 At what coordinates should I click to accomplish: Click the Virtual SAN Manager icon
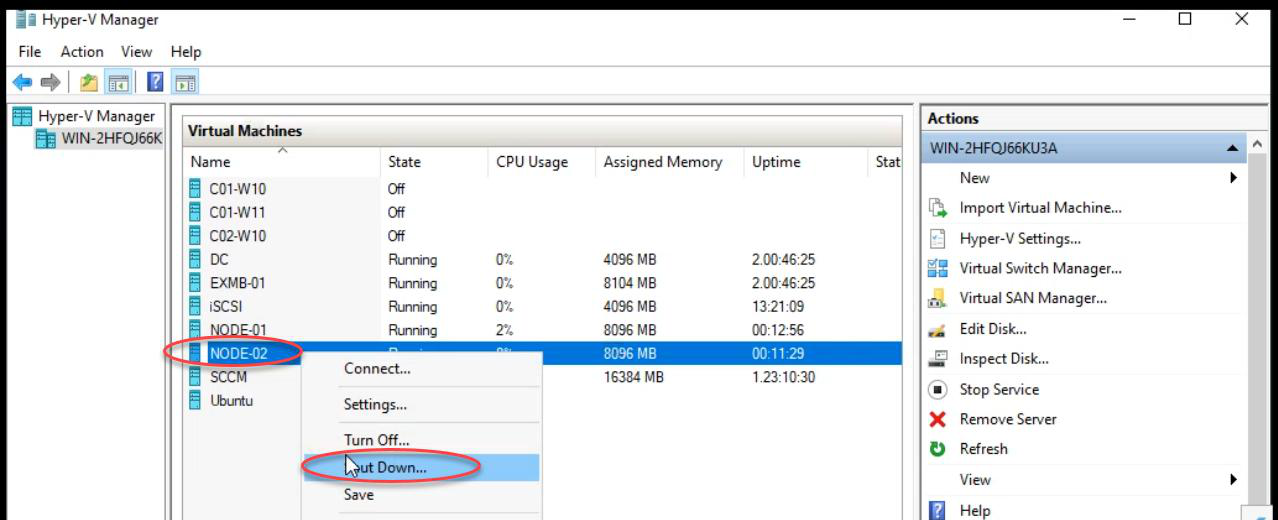[x=937, y=298]
